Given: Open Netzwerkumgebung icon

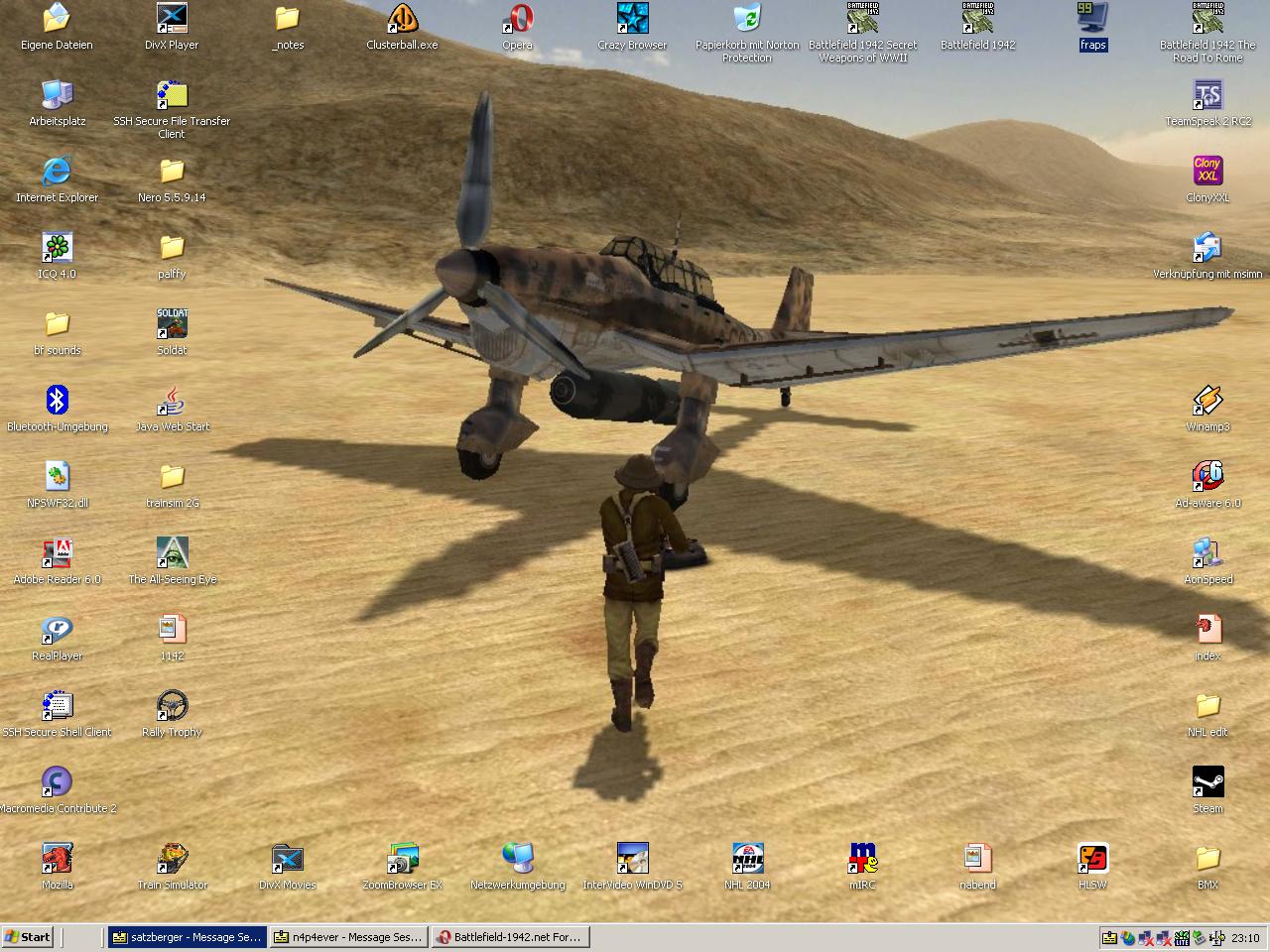Looking at the screenshot, I should point(517,867).
